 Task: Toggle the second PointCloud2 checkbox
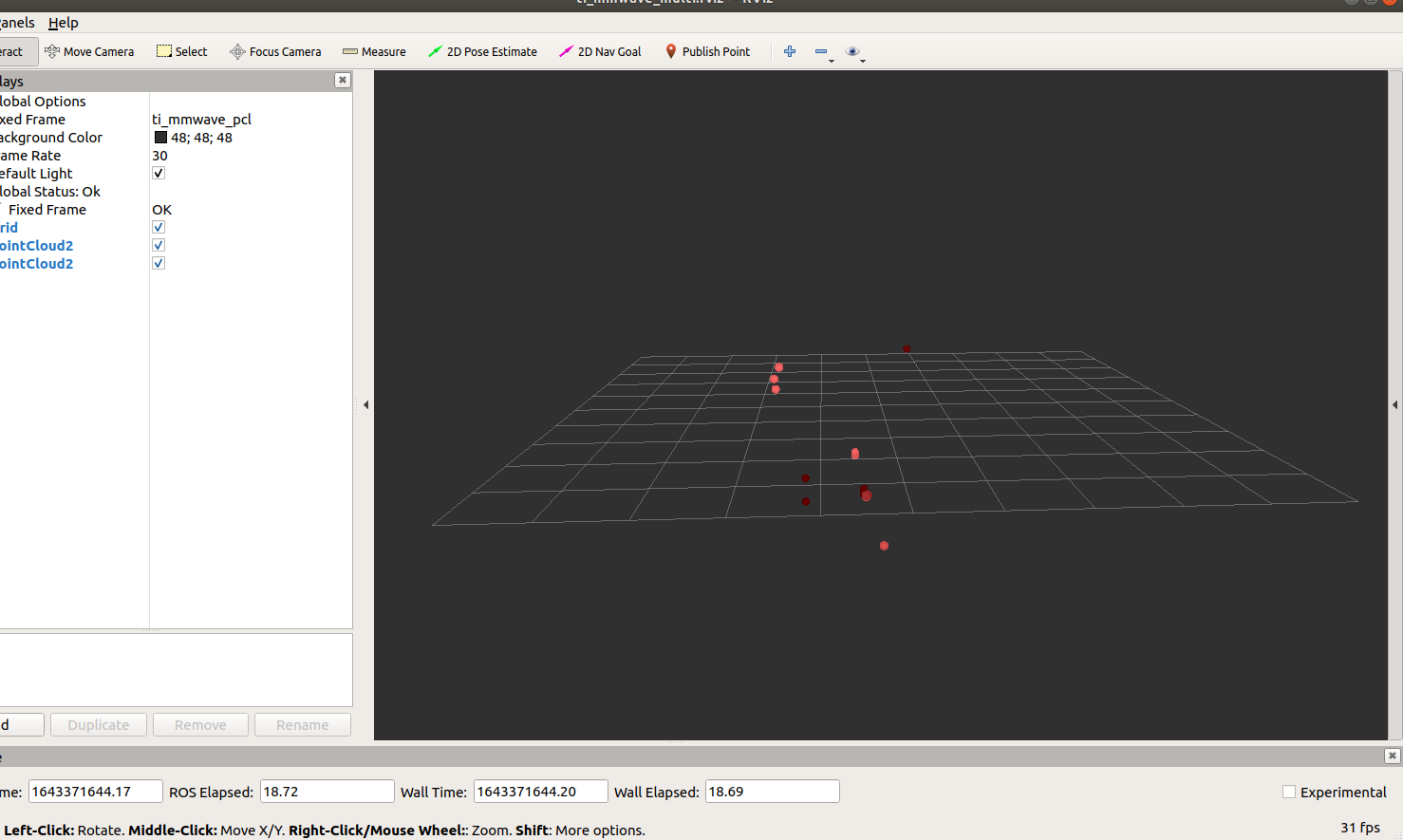159,263
